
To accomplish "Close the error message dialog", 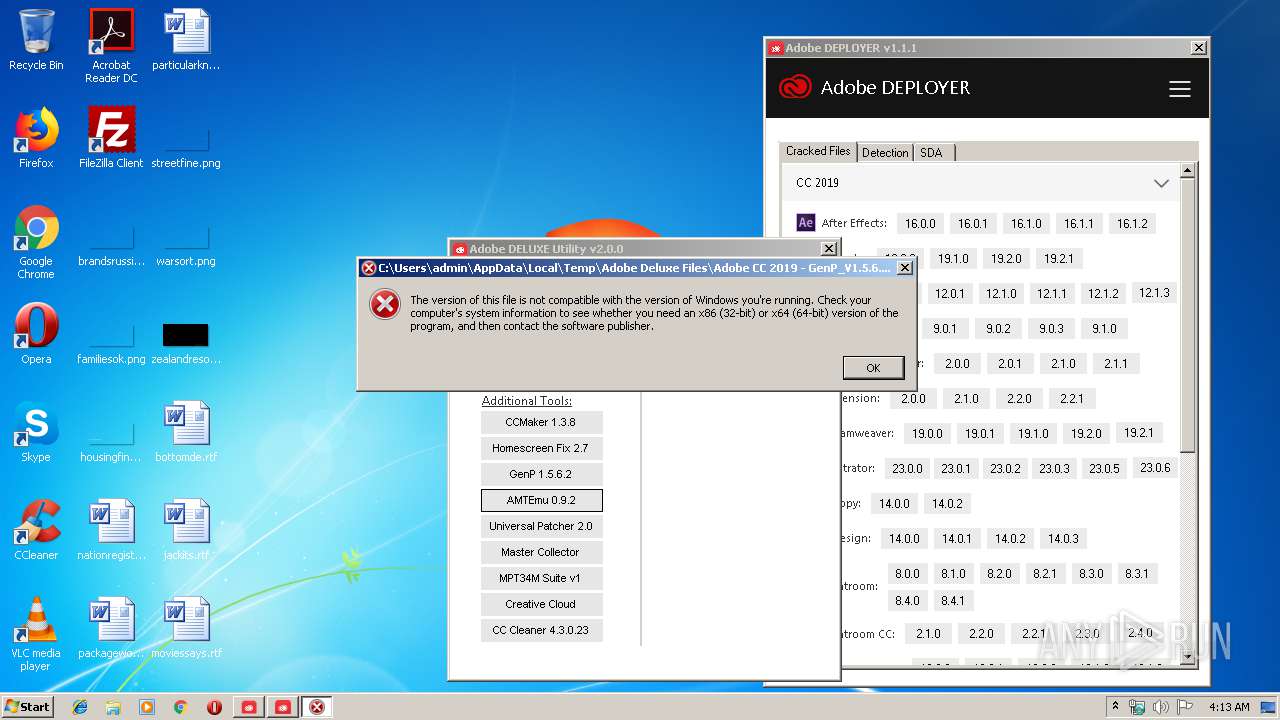I will coord(904,268).
